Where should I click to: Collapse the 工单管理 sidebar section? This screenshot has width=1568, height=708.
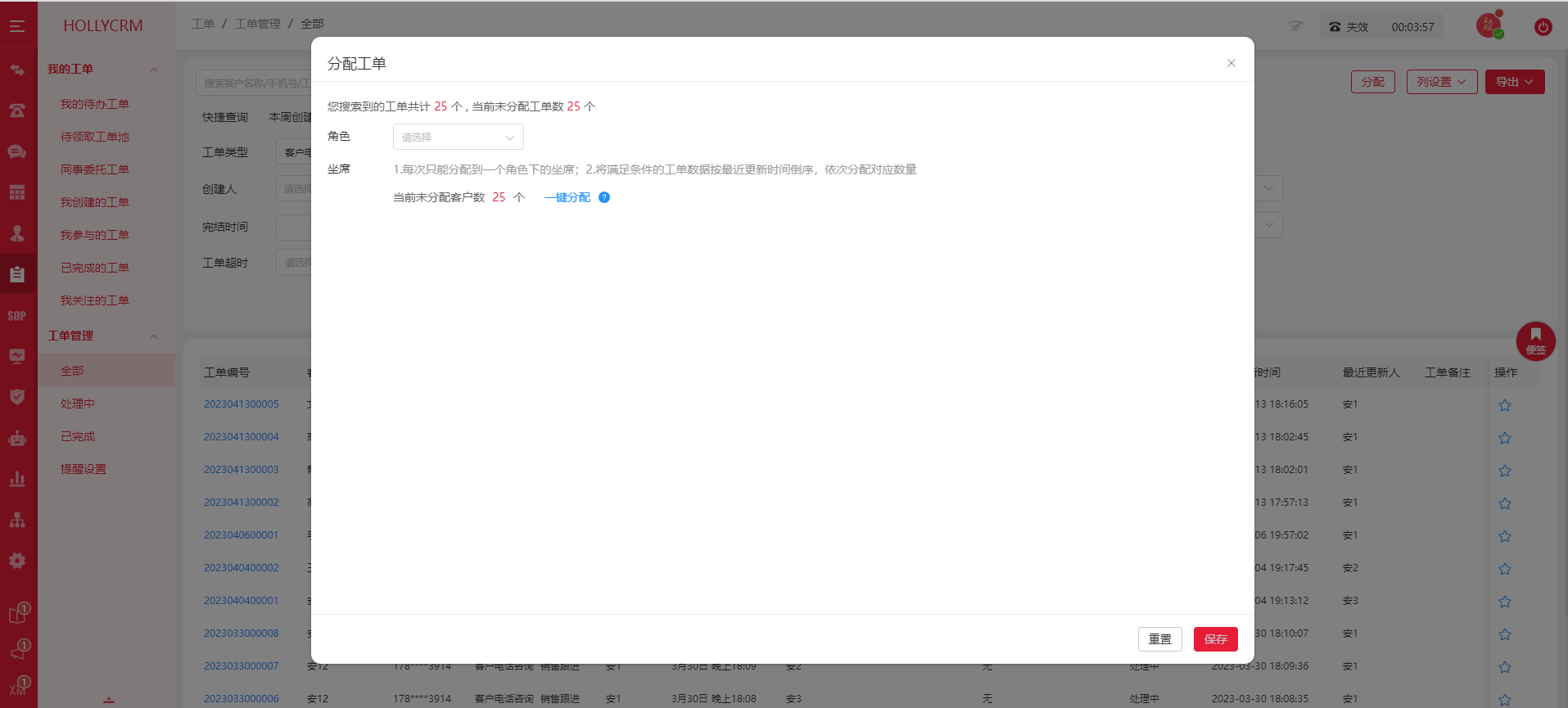[x=154, y=336]
